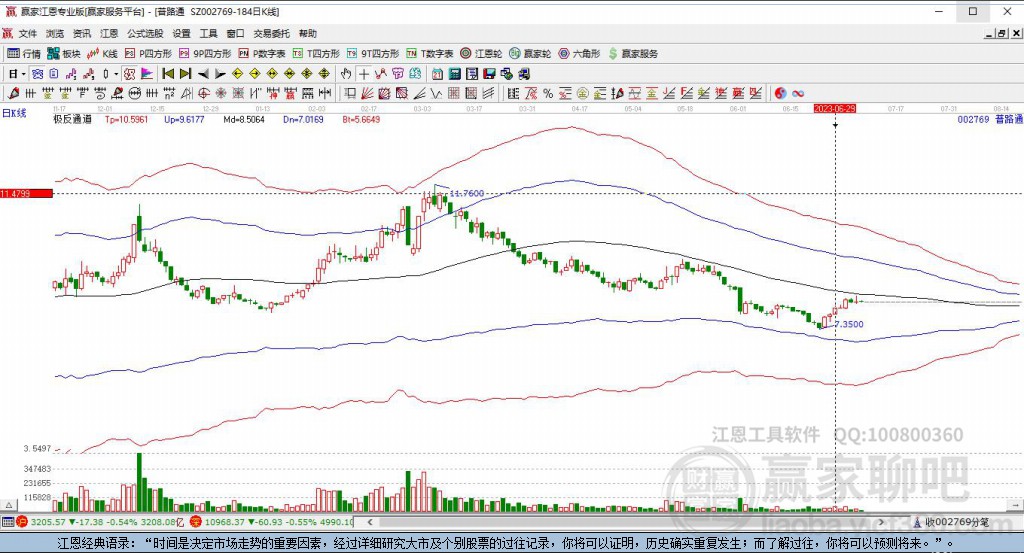The image size is (1024, 553).
Task: Click the red floppy save icon
Action: click(489, 74)
